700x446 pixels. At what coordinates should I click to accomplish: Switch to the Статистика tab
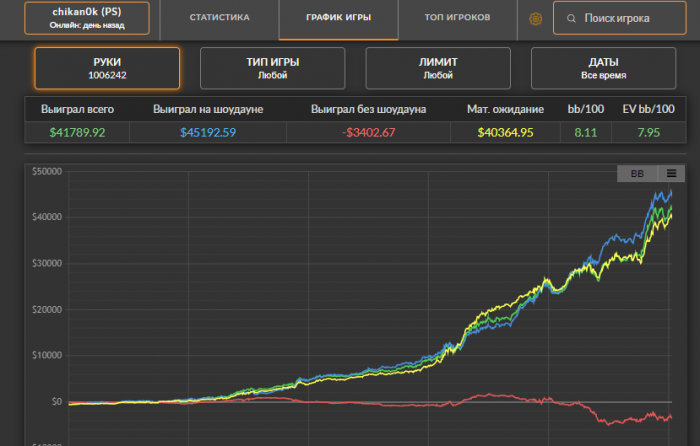click(x=219, y=18)
